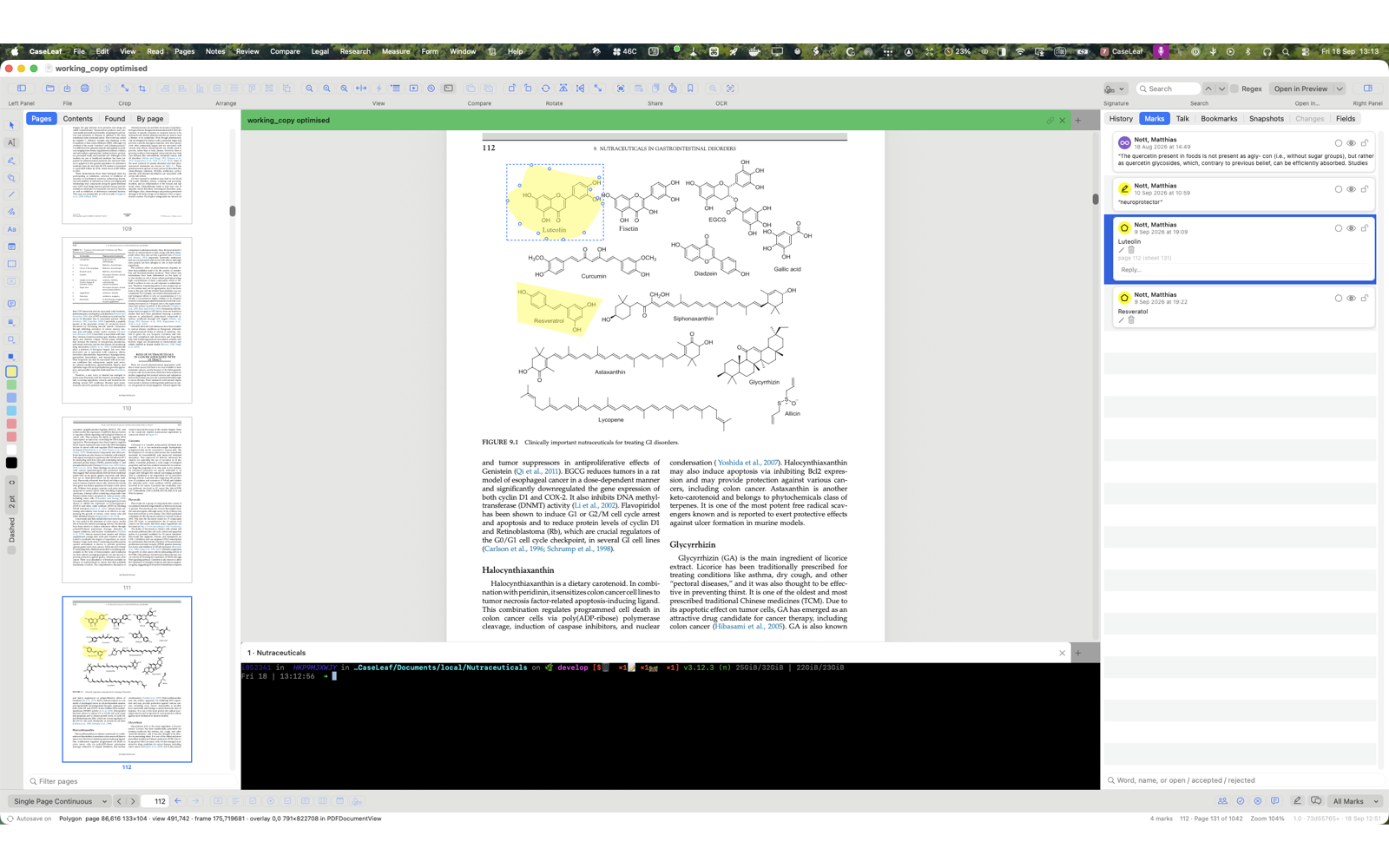Select the highlighter pen tool
Screen dimensions: 1389x868
coord(11,161)
